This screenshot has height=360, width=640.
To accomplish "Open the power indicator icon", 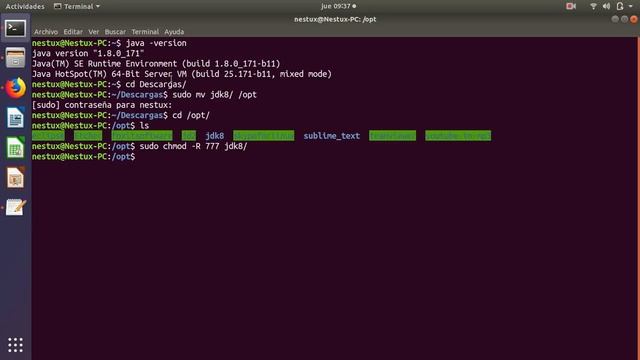I will tap(620, 6).
